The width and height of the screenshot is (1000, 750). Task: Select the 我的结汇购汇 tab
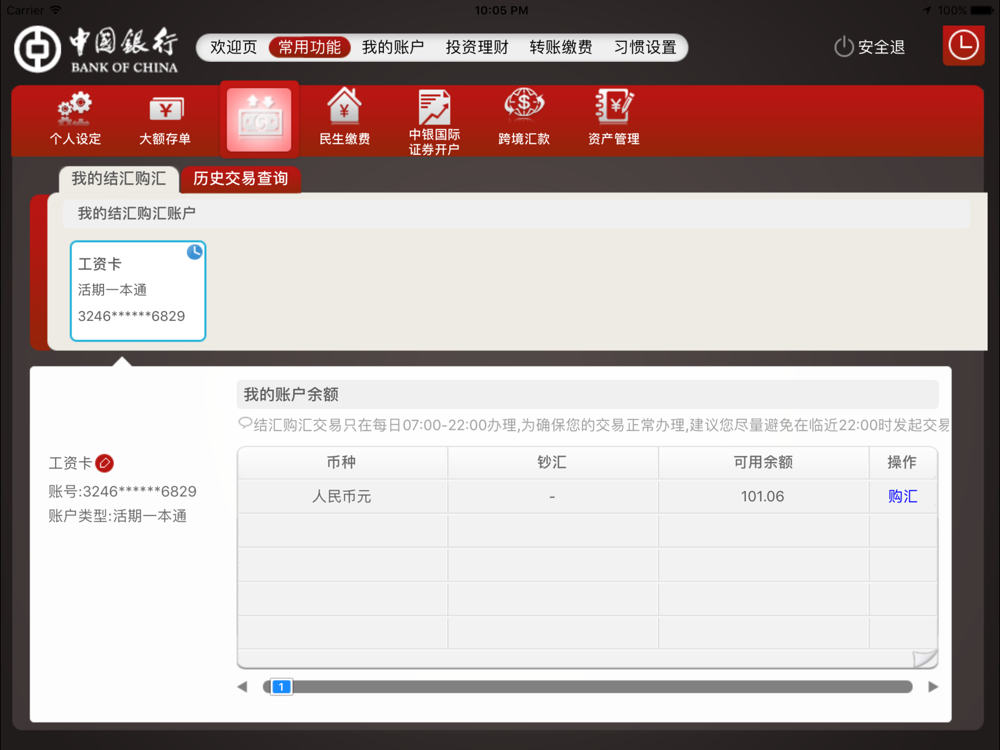(118, 179)
